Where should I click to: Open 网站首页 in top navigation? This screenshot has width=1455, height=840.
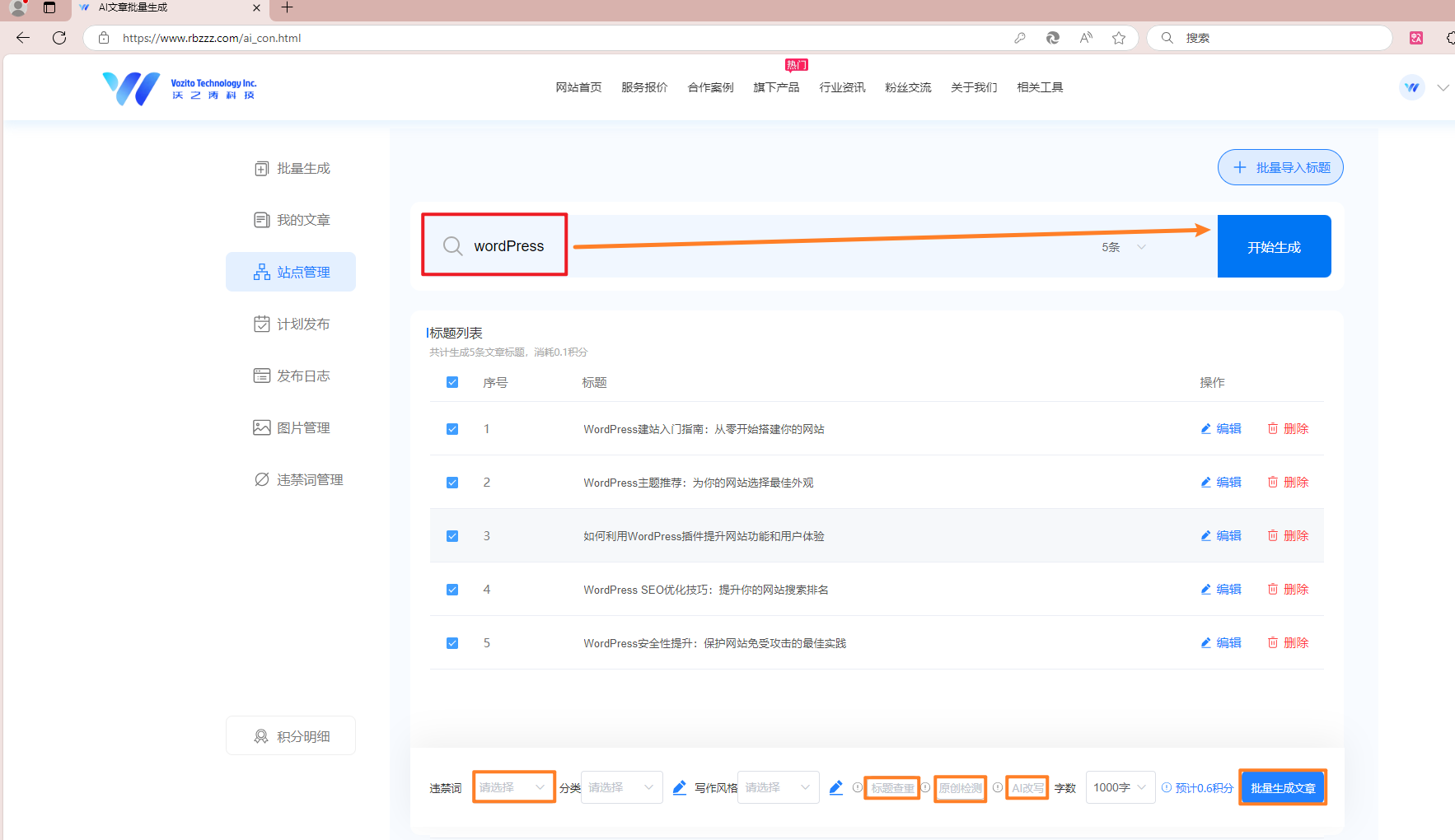click(x=578, y=87)
